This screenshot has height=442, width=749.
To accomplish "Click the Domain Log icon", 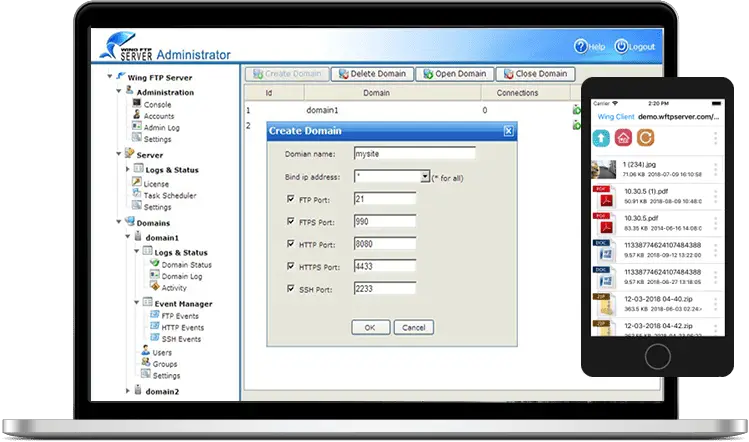I will coord(155,275).
